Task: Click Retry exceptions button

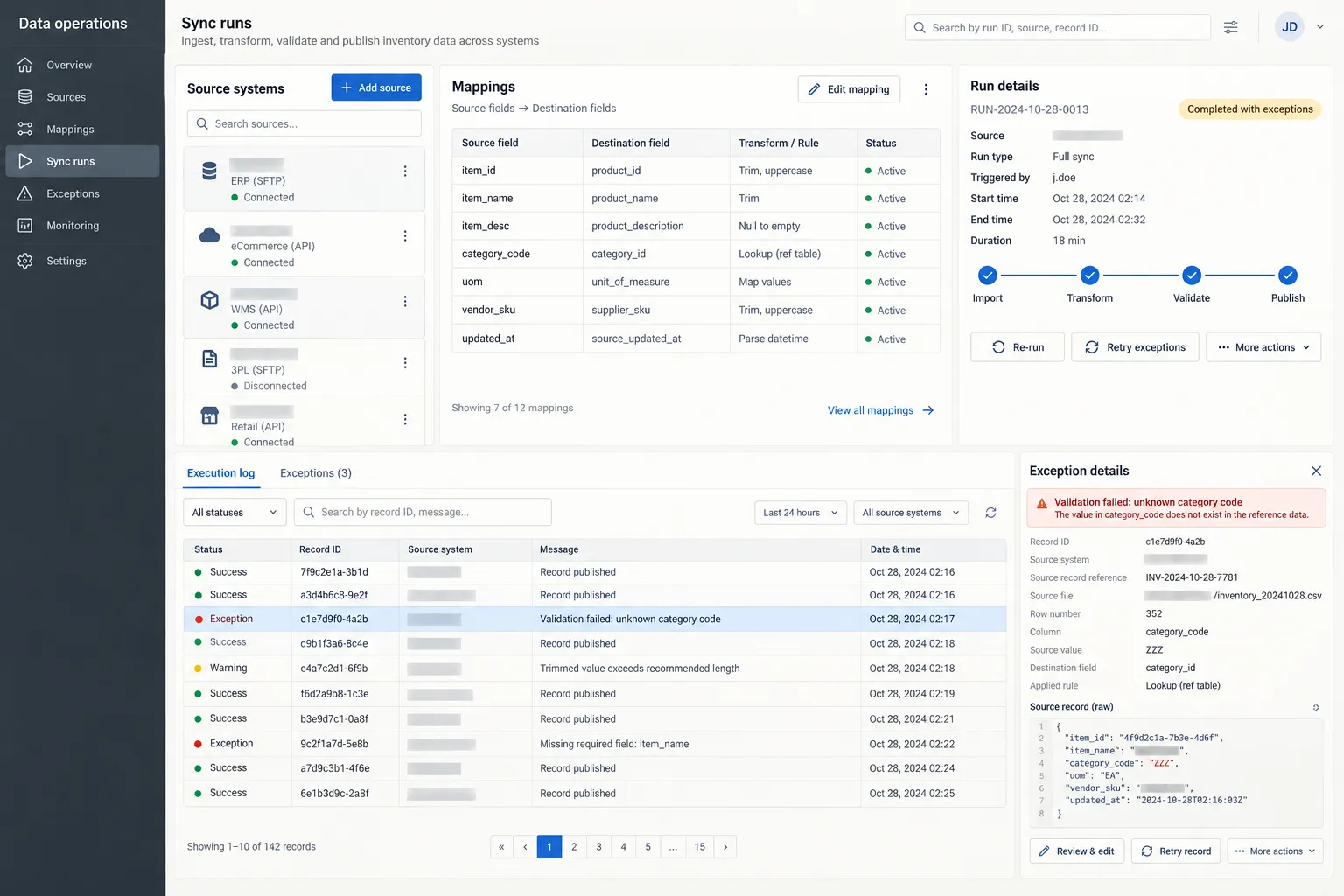Action: coord(1135,347)
